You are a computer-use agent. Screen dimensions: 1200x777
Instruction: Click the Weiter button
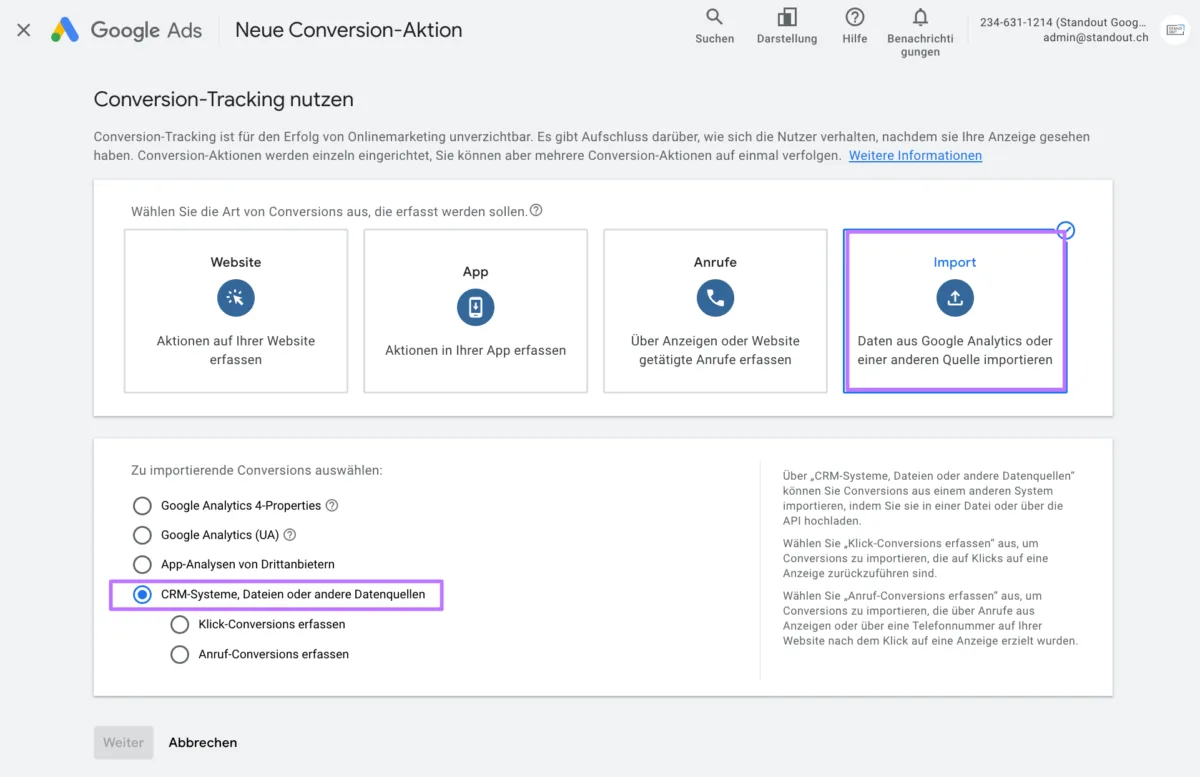(123, 742)
